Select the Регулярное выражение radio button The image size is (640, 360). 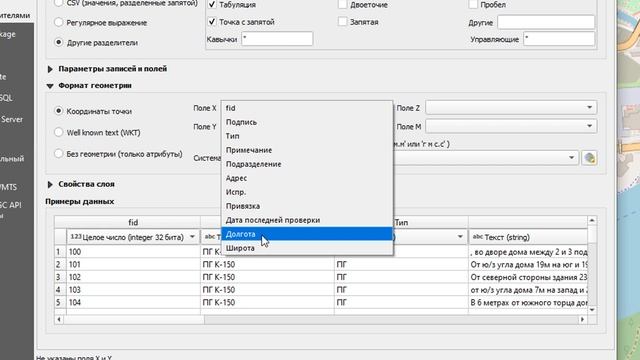[x=59, y=22]
